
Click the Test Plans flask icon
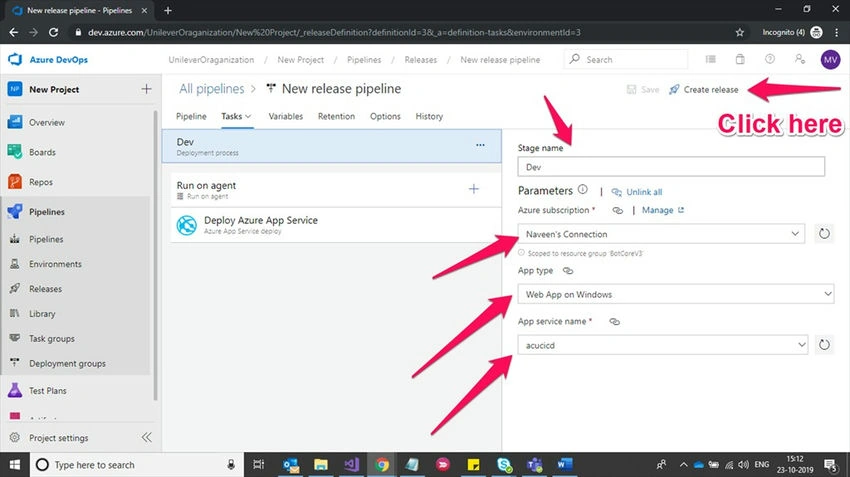click(x=15, y=390)
